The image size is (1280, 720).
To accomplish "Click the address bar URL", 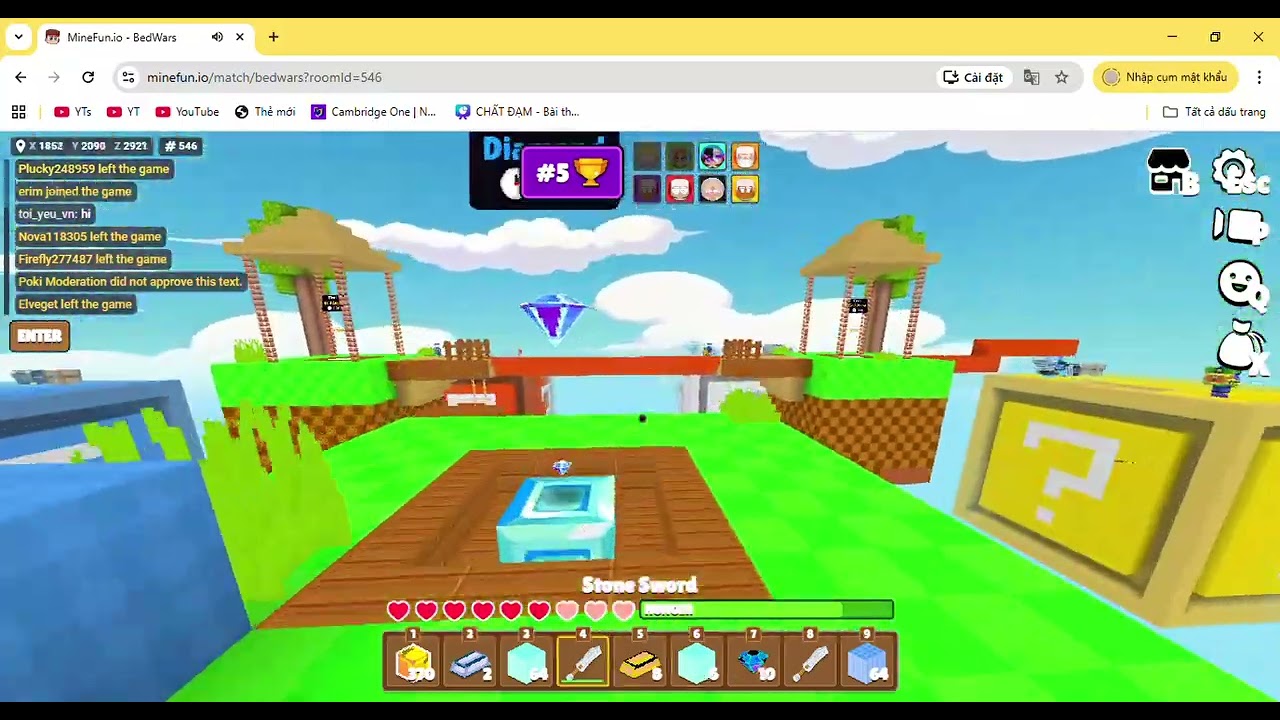I will 264,77.
